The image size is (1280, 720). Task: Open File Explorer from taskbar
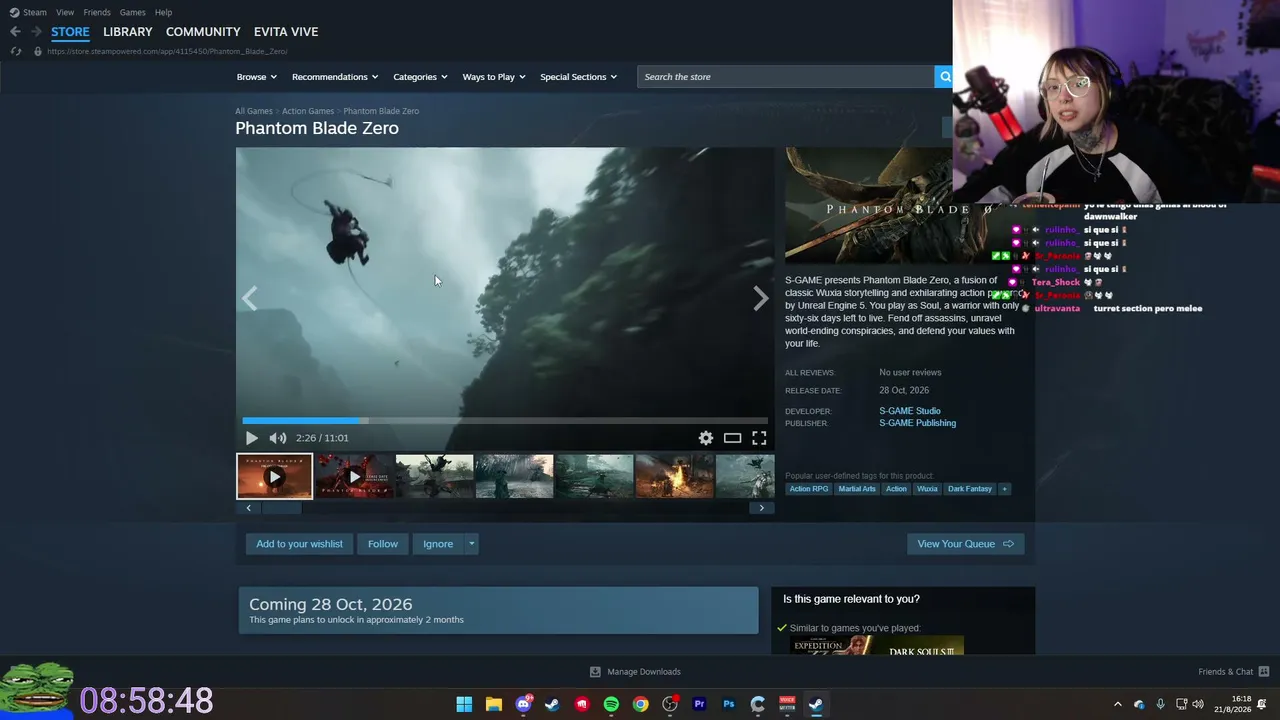click(x=494, y=704)
